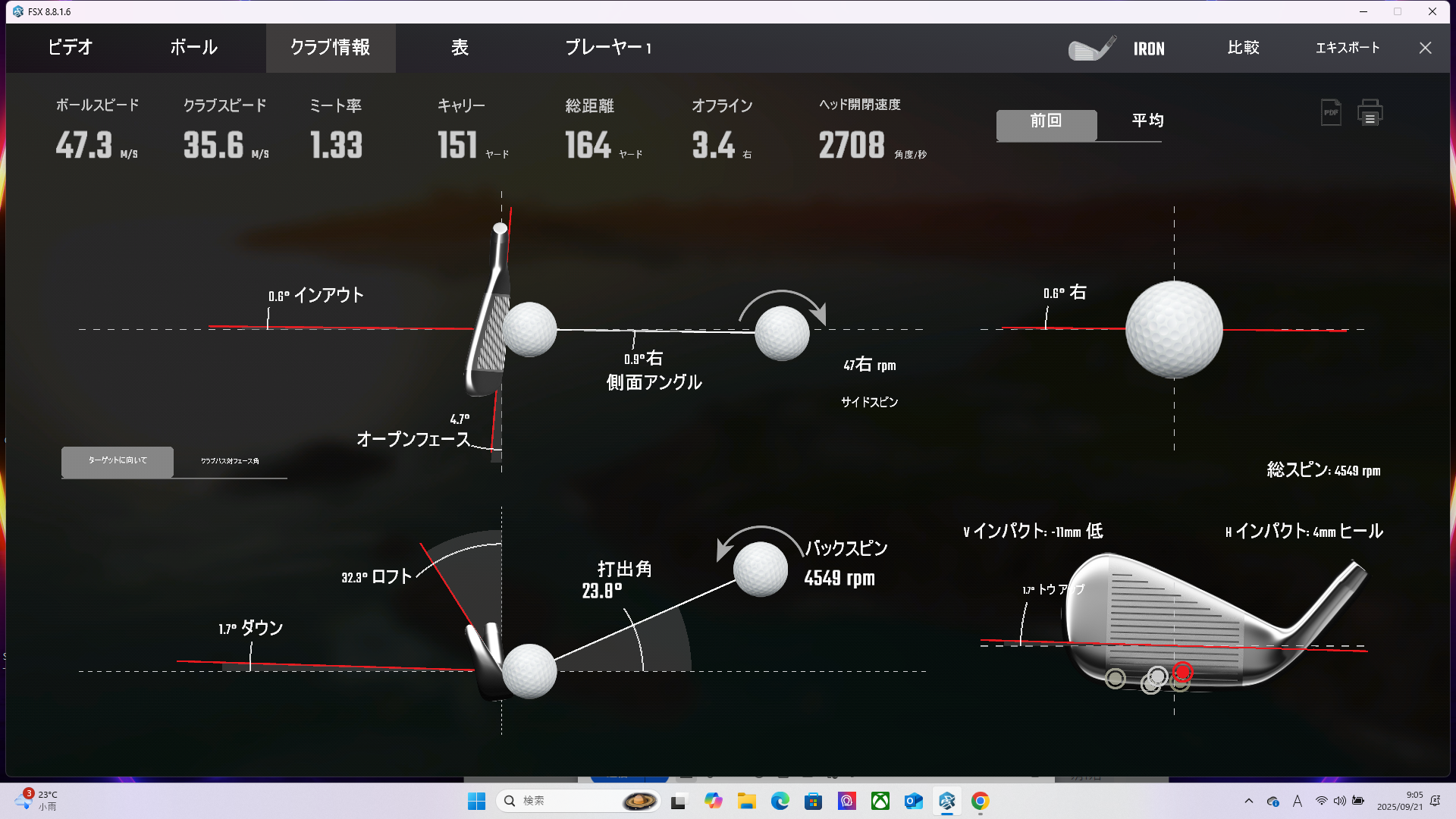Open the プレーヤー1 player selector
This screenshot has height=819, width=1456.
(x=608, y=48)
